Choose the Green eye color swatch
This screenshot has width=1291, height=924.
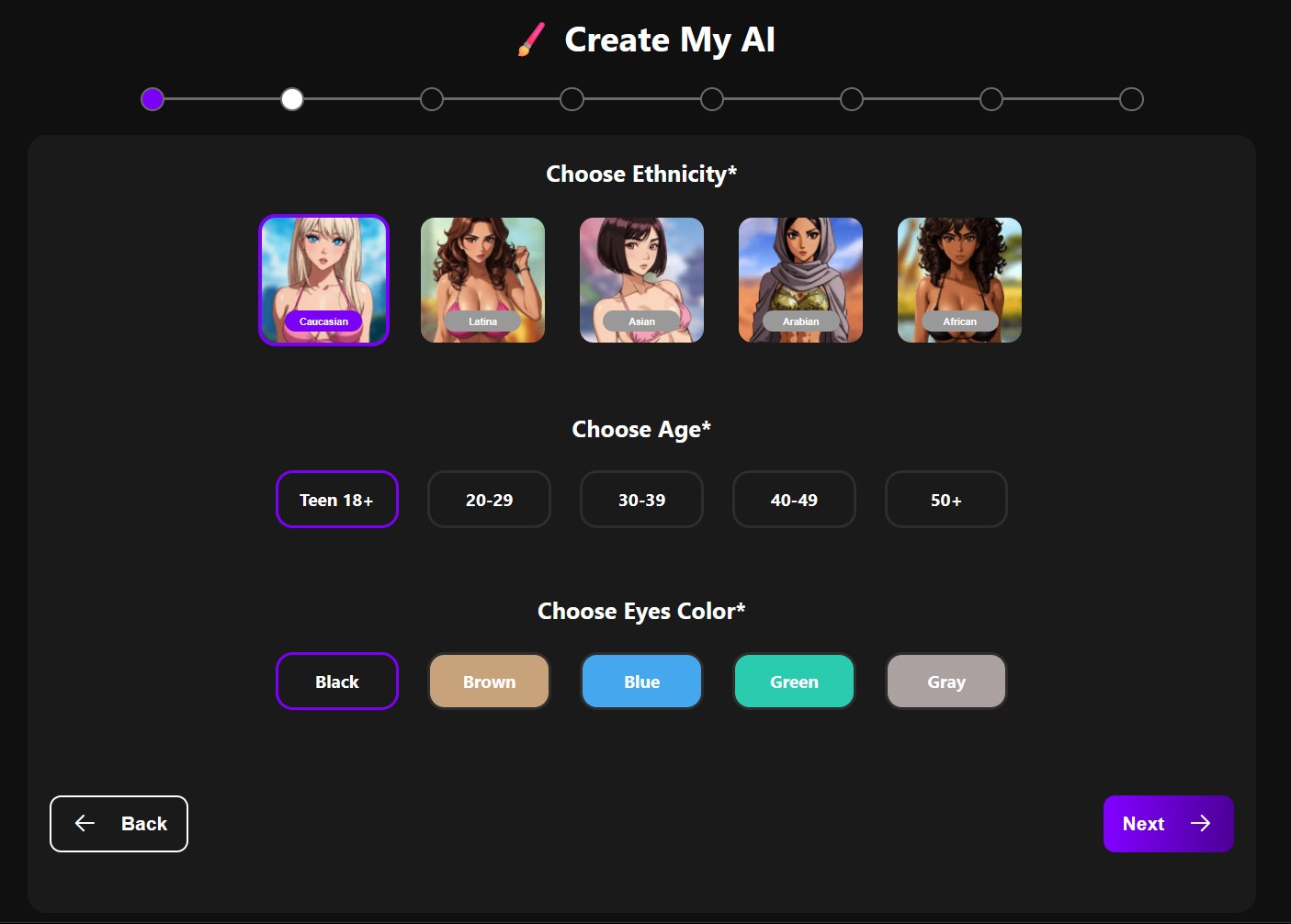pyautogui.click(x=794, y=682)
